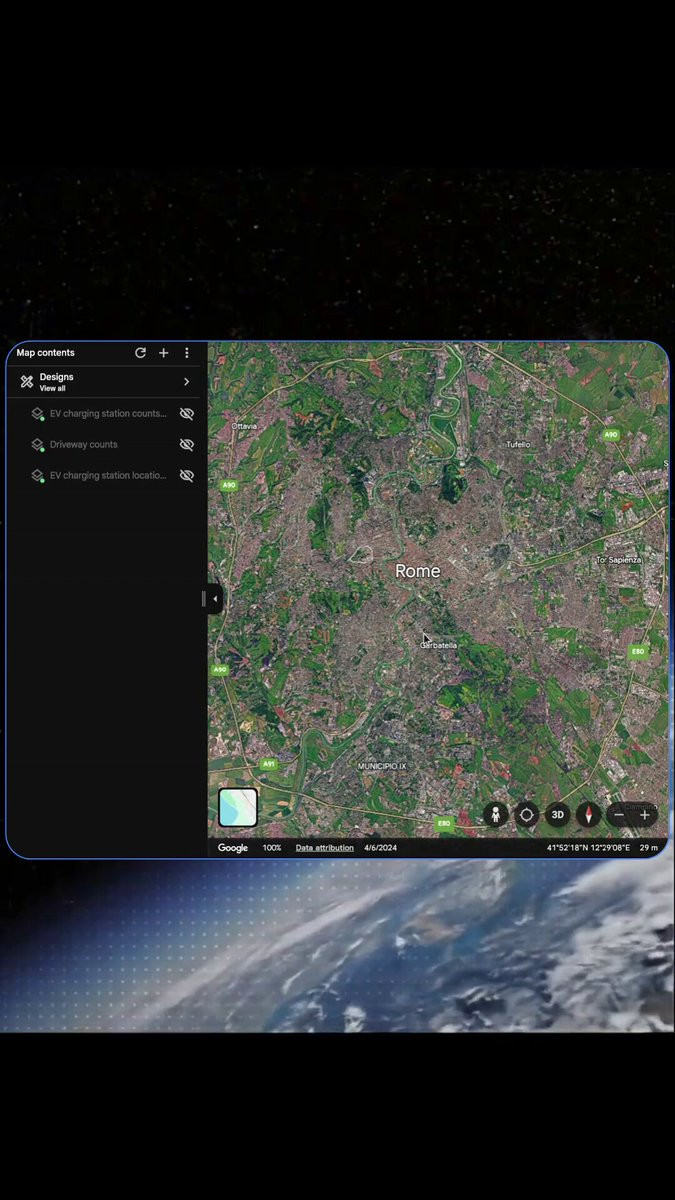The image size is (675, 1200).
Task: Show EV charging station locations layer
Action: [x=186, y=476]
